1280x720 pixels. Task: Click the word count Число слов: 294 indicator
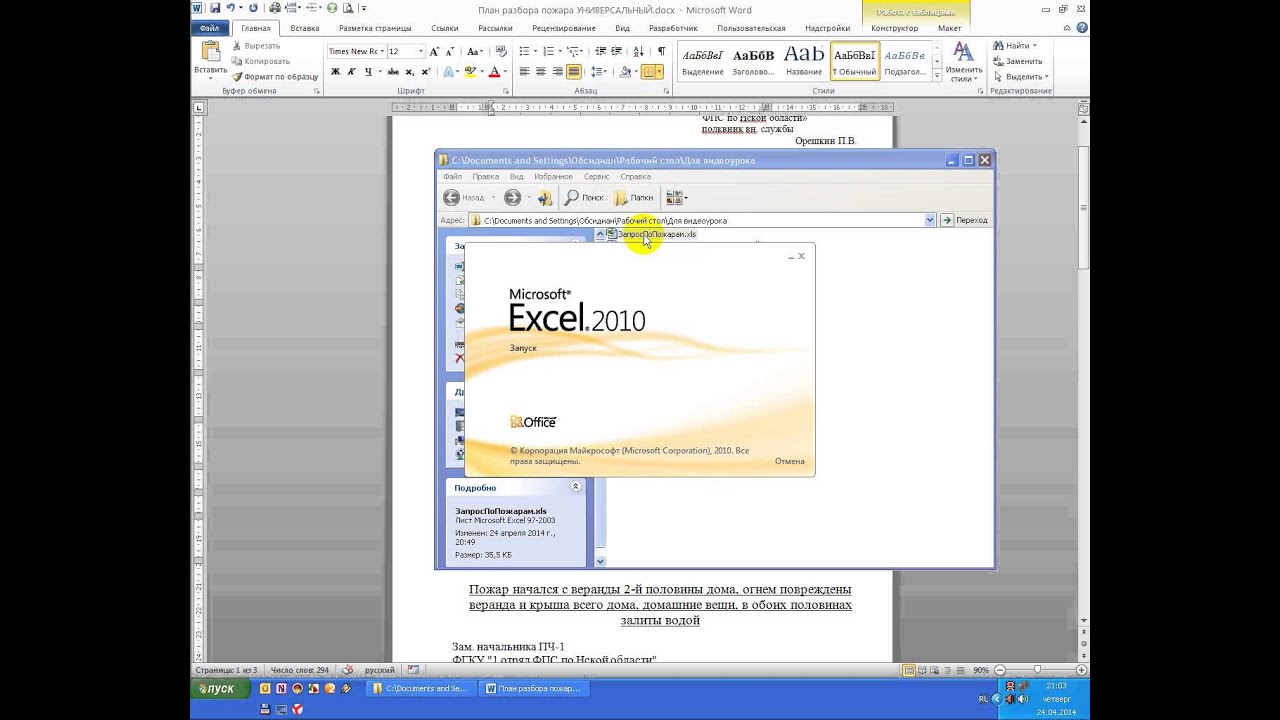point(300,670)
